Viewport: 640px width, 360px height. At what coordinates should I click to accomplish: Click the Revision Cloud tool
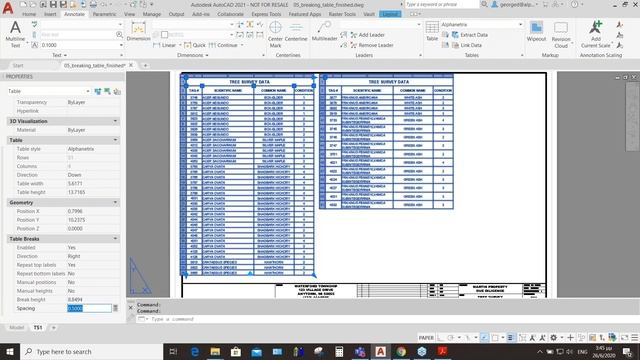(561, 35)
